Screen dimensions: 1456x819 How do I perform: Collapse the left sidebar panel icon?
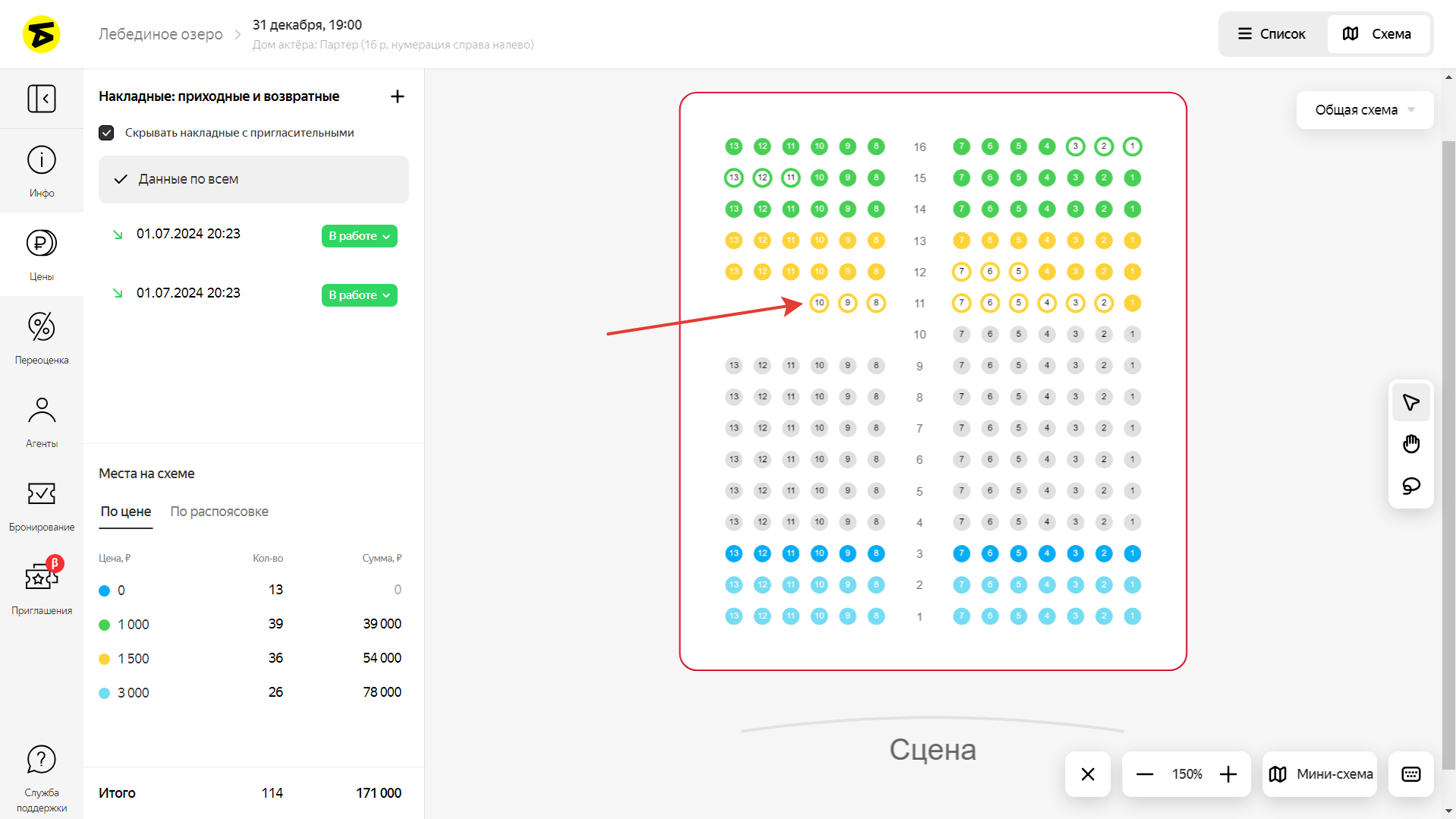pos(42,99)
